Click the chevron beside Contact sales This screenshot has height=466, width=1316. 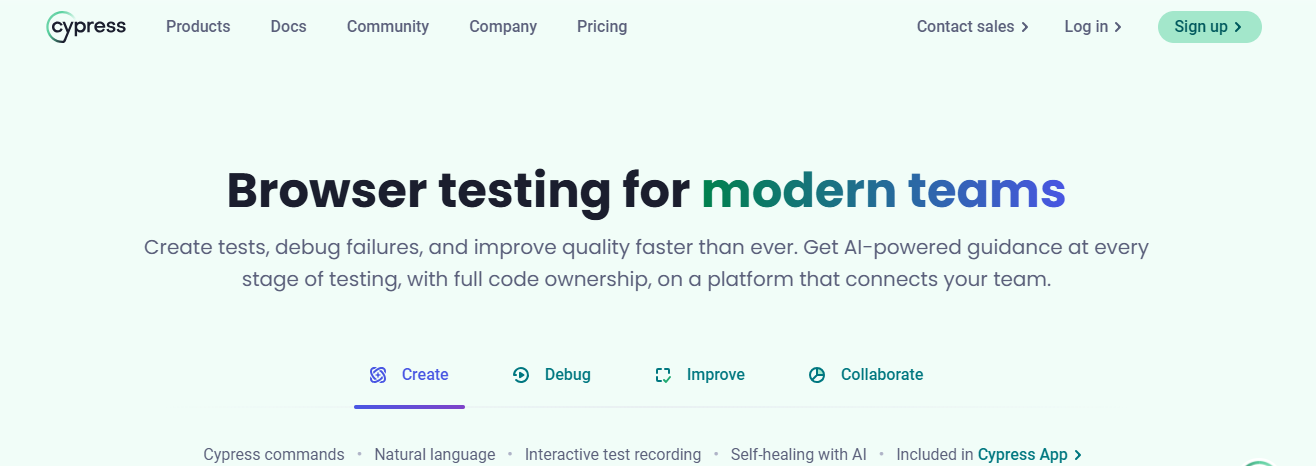1025,28
